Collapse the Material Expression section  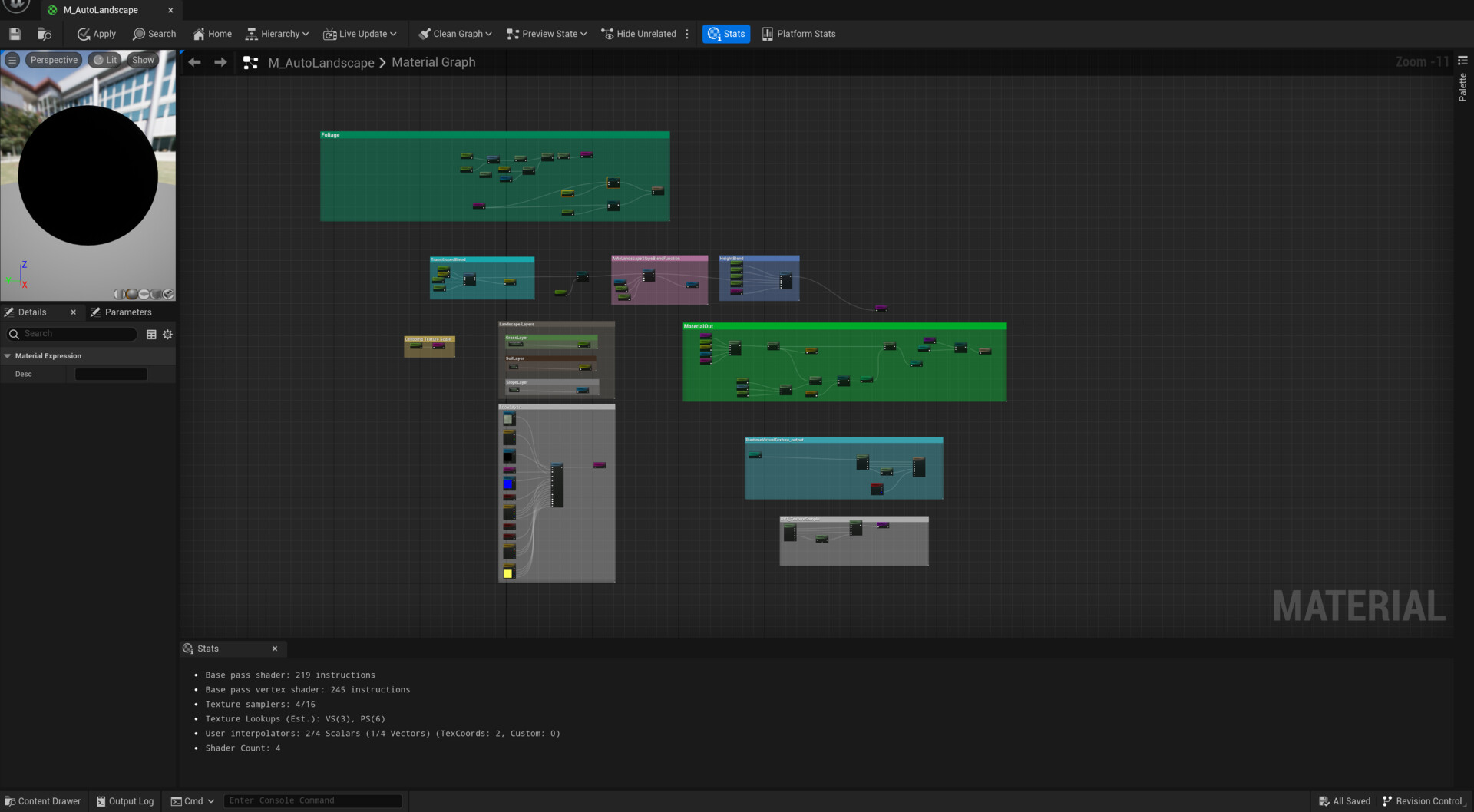(x=8, y=356)
